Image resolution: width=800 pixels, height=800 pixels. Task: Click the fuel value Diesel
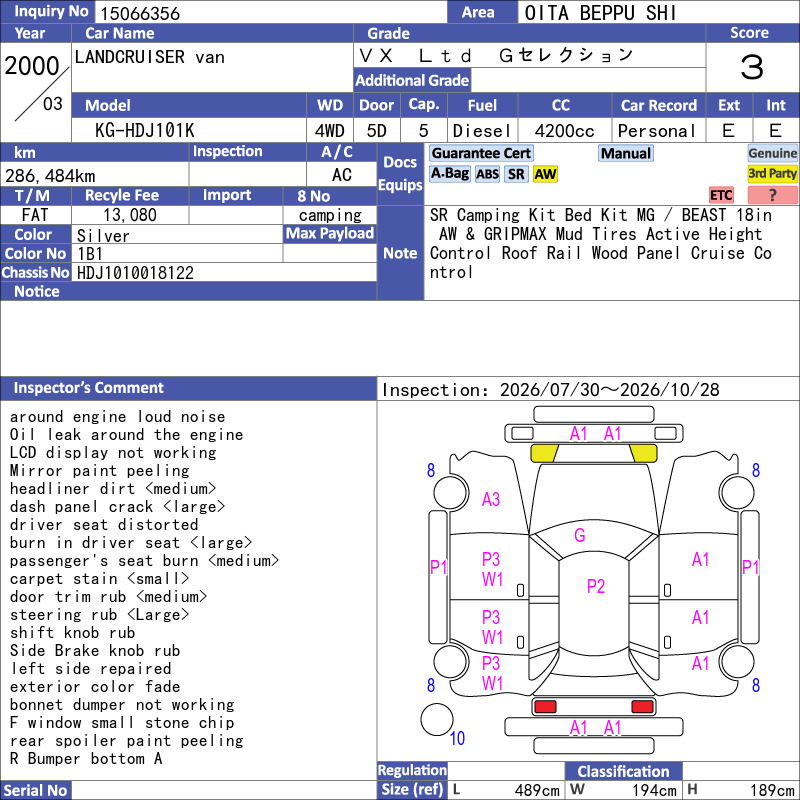482,131
